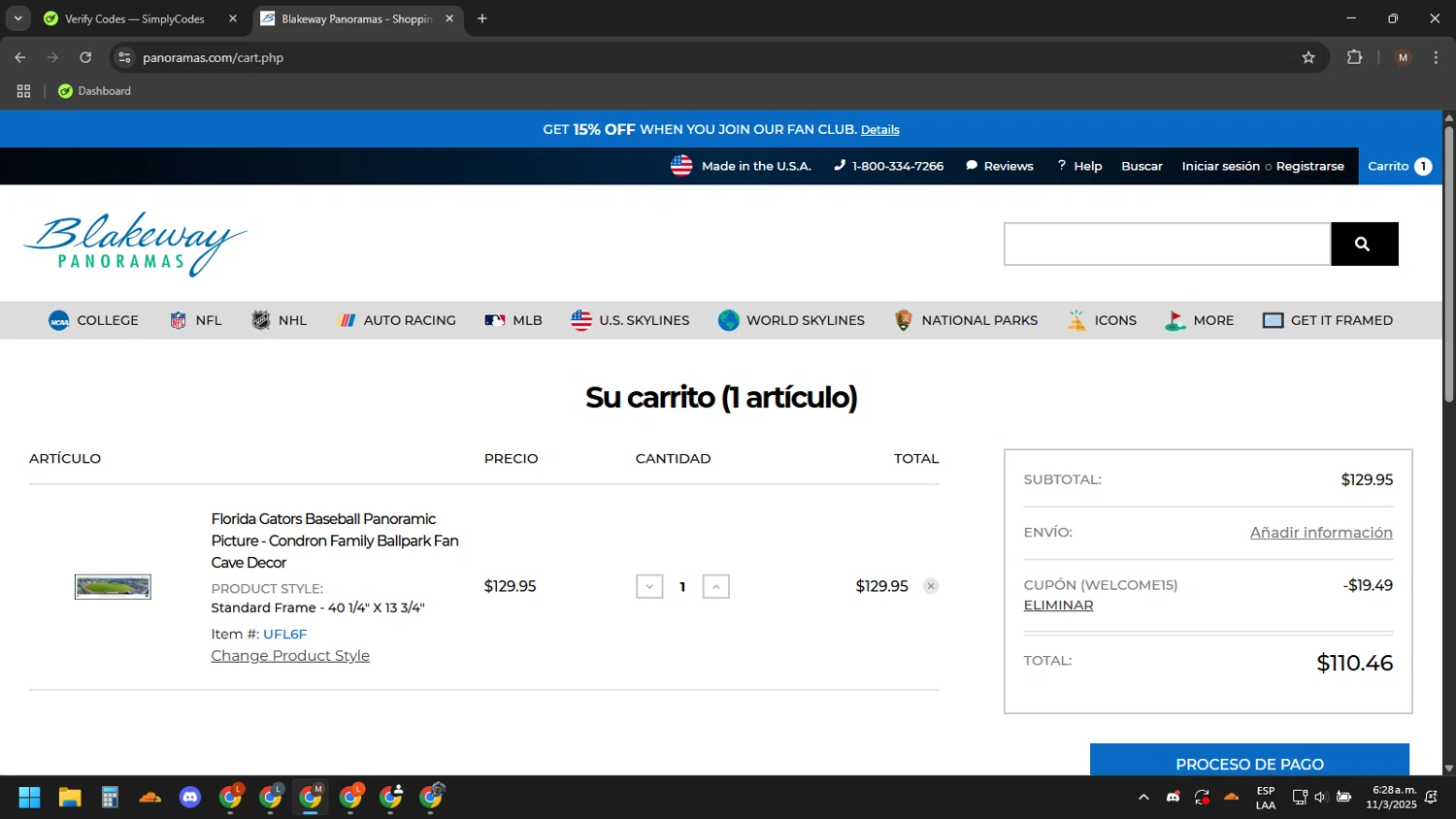The width and height of the screenshot is (1456, 819).
Task: Open the AUTO RACING category menu
Action: tap(396, 320)
